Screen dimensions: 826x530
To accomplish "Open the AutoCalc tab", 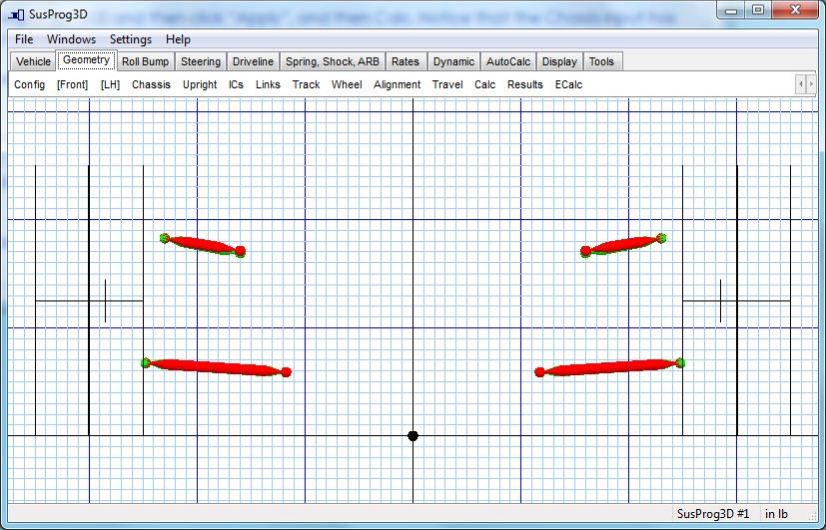I will tap(507, 62).
